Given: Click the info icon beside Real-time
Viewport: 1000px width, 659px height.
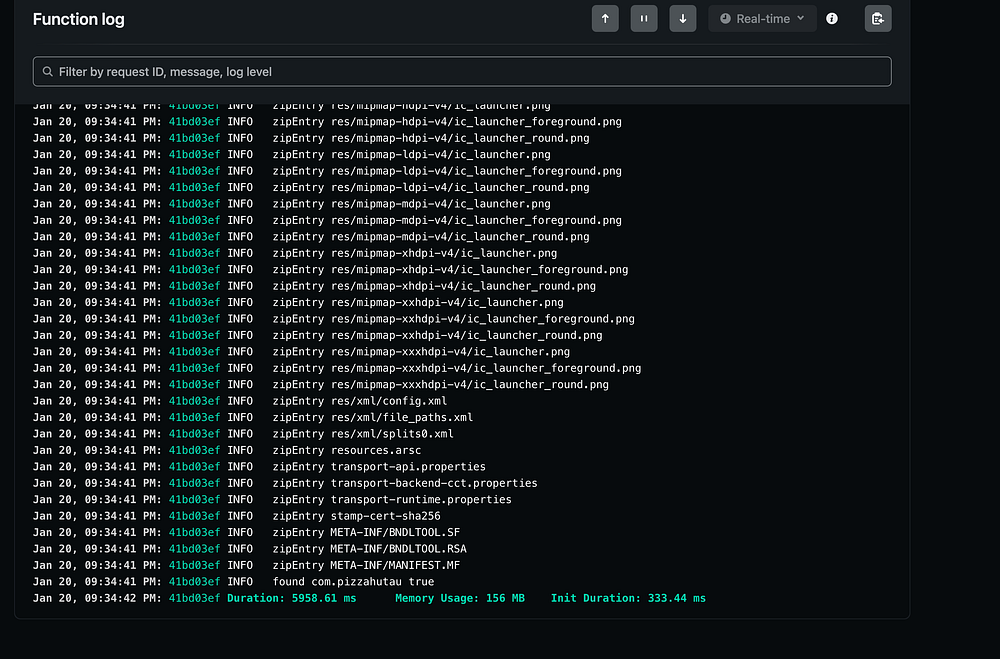Looking at the screenshot, I should tap(832, 18).
